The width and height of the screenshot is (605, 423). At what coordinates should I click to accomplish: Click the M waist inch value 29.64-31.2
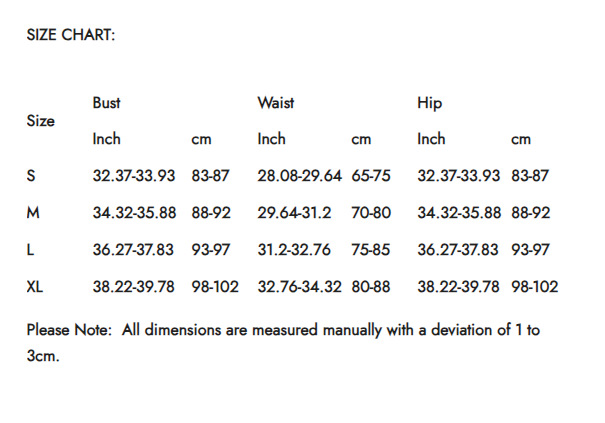click(294, 213)
